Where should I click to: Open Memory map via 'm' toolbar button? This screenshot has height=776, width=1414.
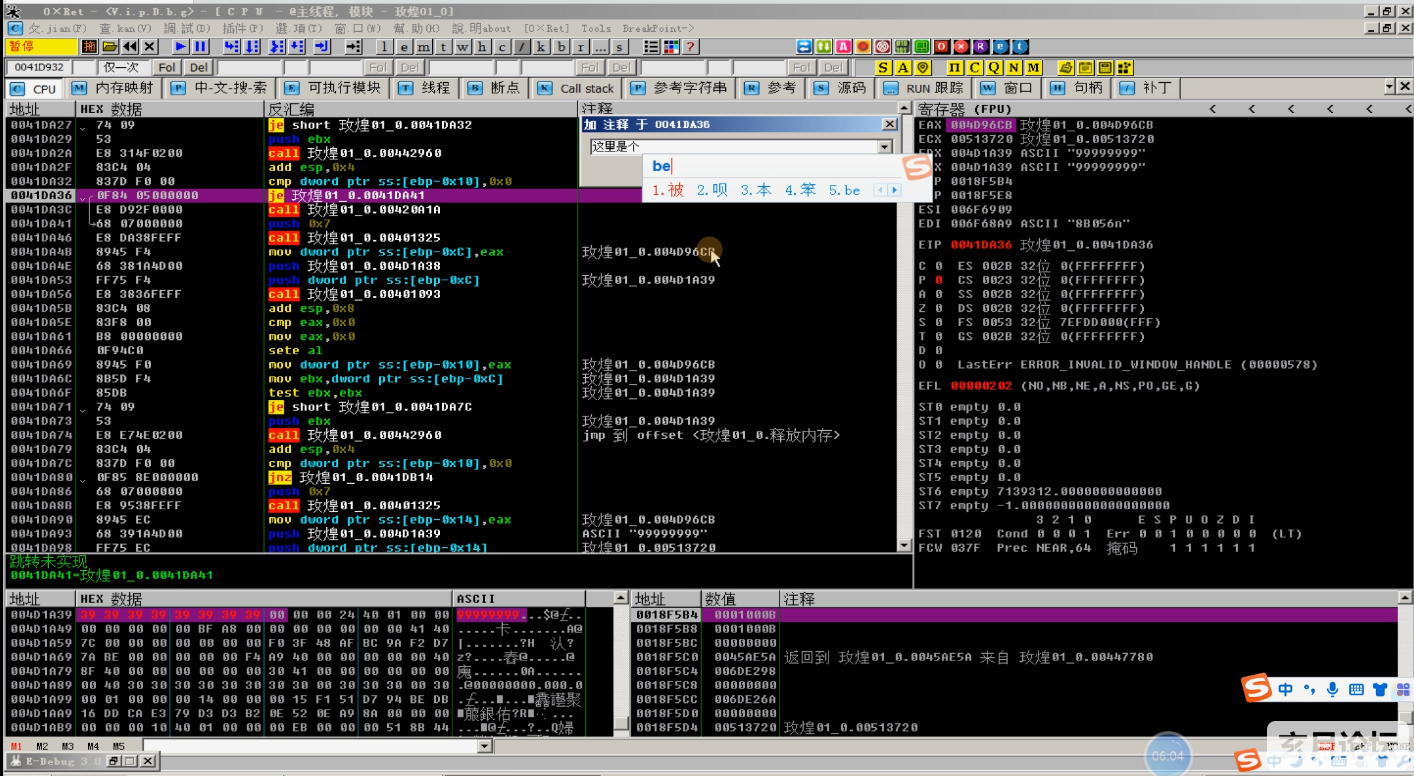[x=423, y=47]
